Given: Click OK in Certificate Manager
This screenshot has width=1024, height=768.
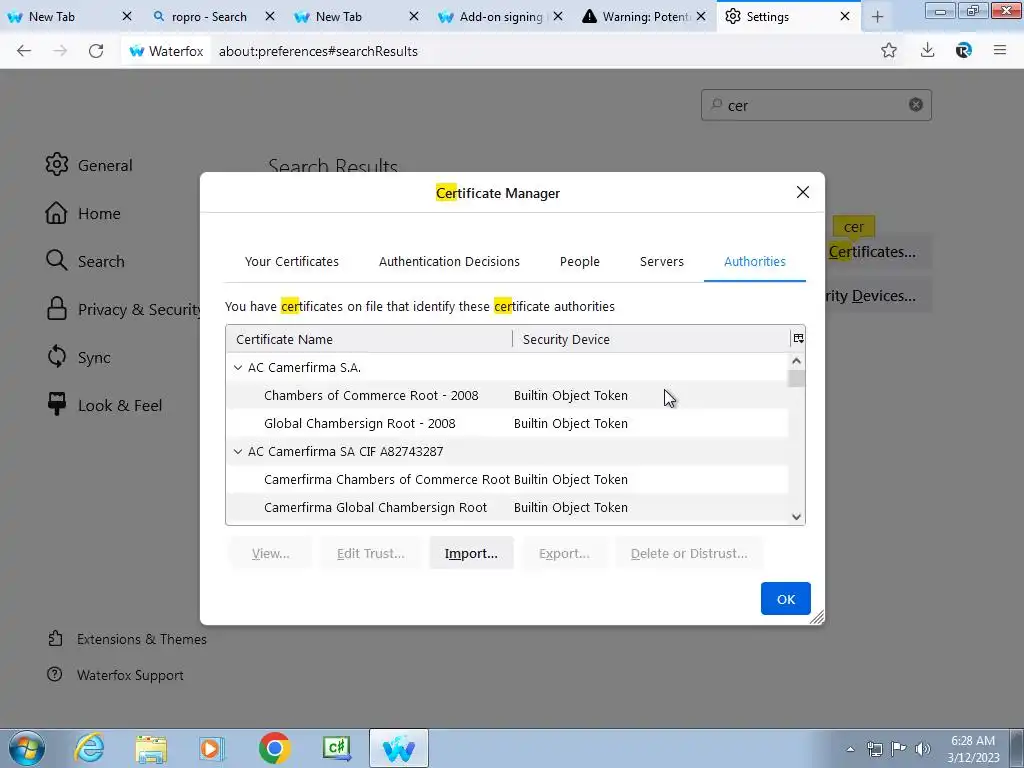Looking at the screenshot, I should click(x=786, y=599).
